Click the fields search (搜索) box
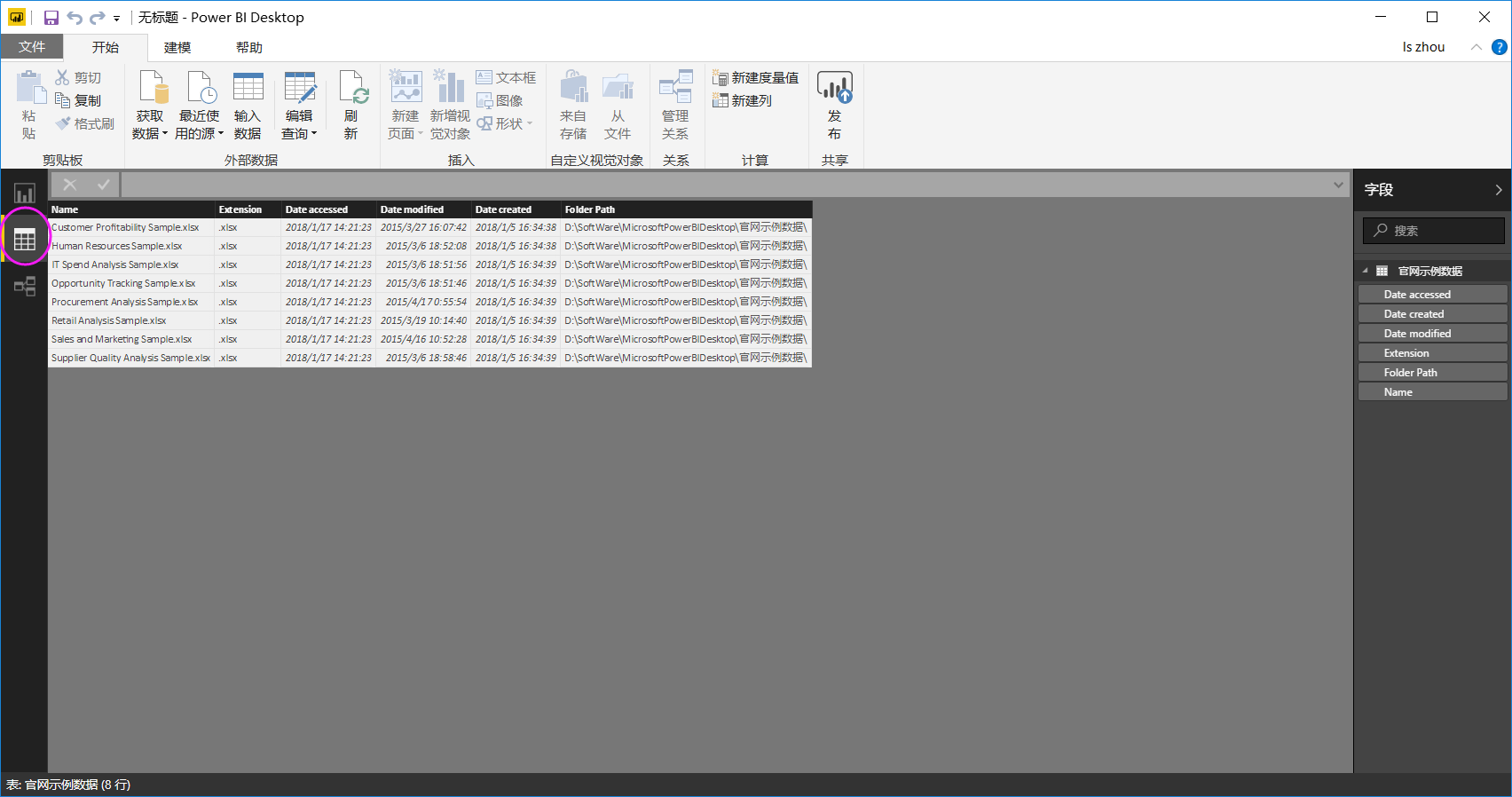Screen dimensions: 1512x797 click(x=1434, y=231)
